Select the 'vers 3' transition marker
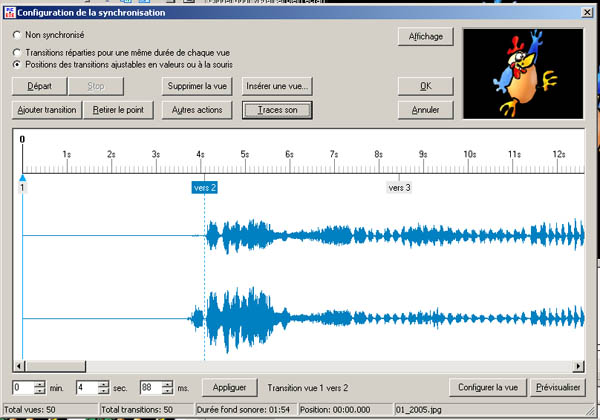Image resolution: width=600 pixels, height=420 pixels. [x=399, y=187]
